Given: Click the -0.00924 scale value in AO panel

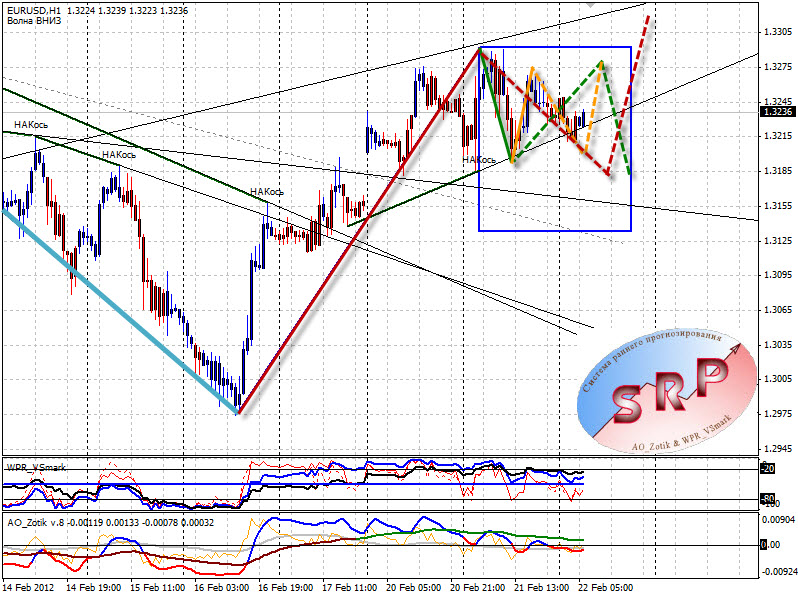Looking at the screenshot, I should [778, 572].
